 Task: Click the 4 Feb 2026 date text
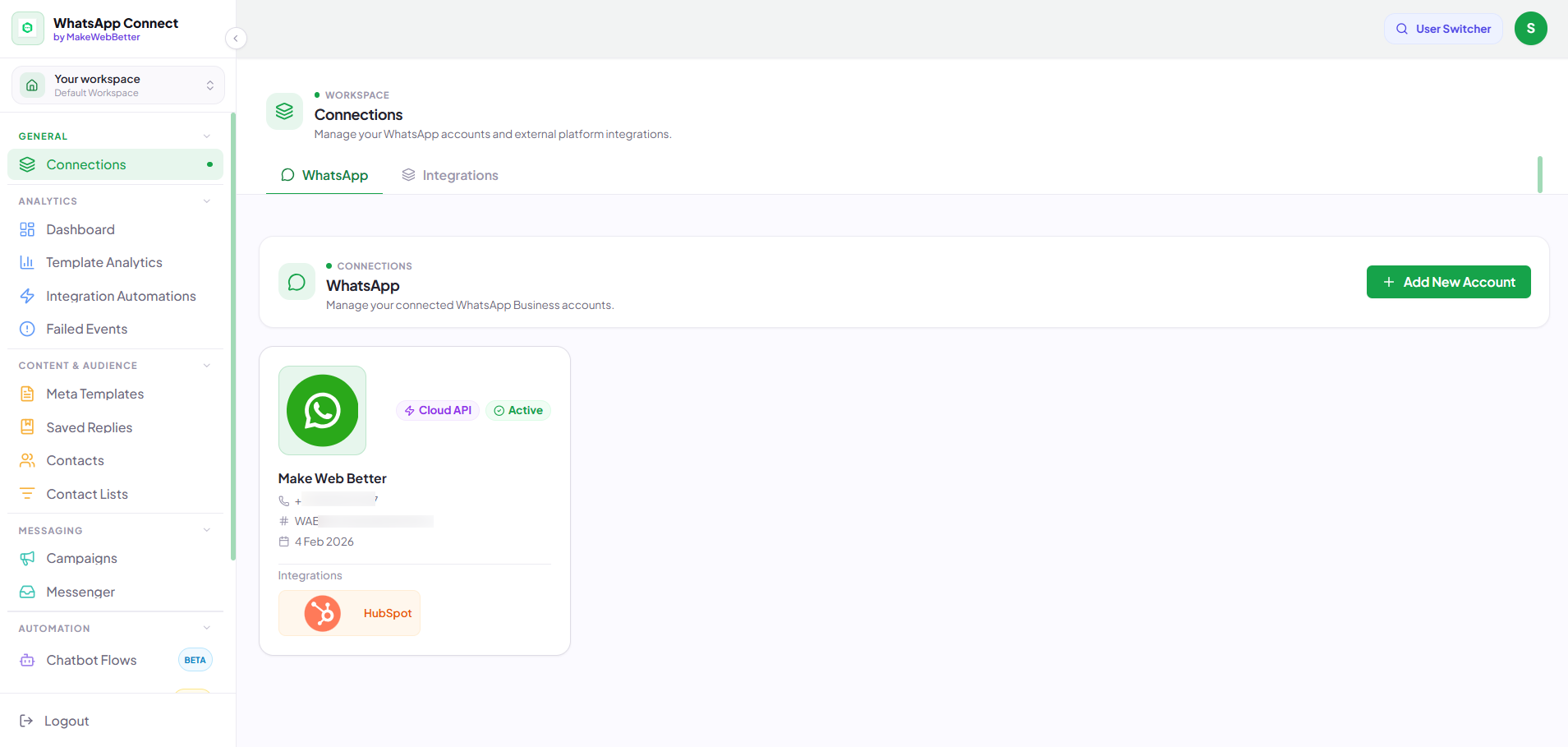(x=324, y=542)
